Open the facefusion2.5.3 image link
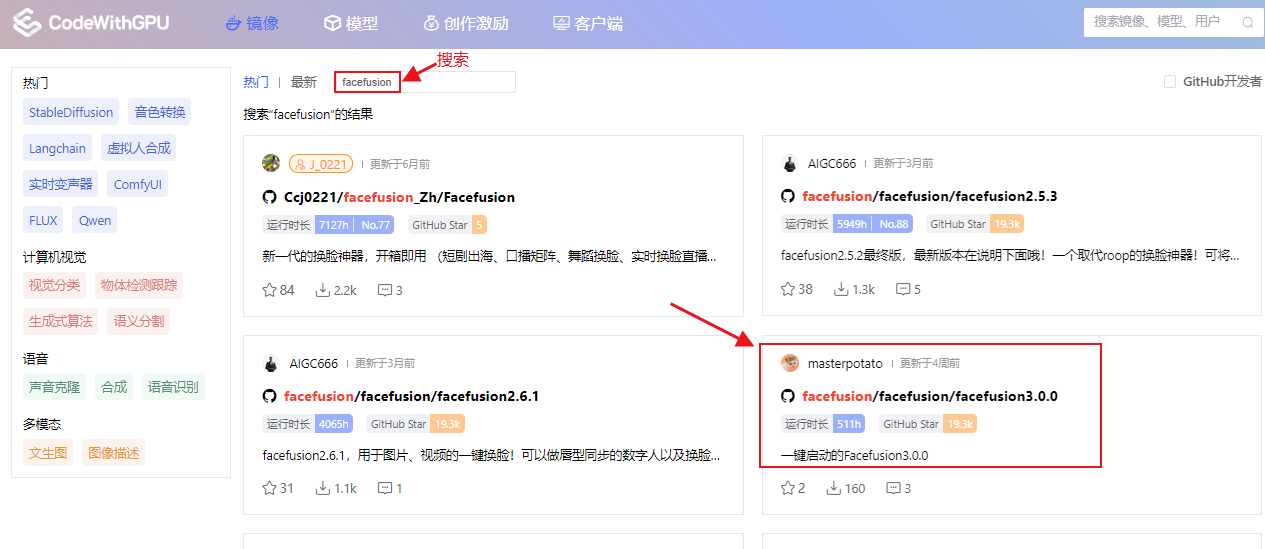Viewport: 1265px width, 549px height. pos(929,196)
